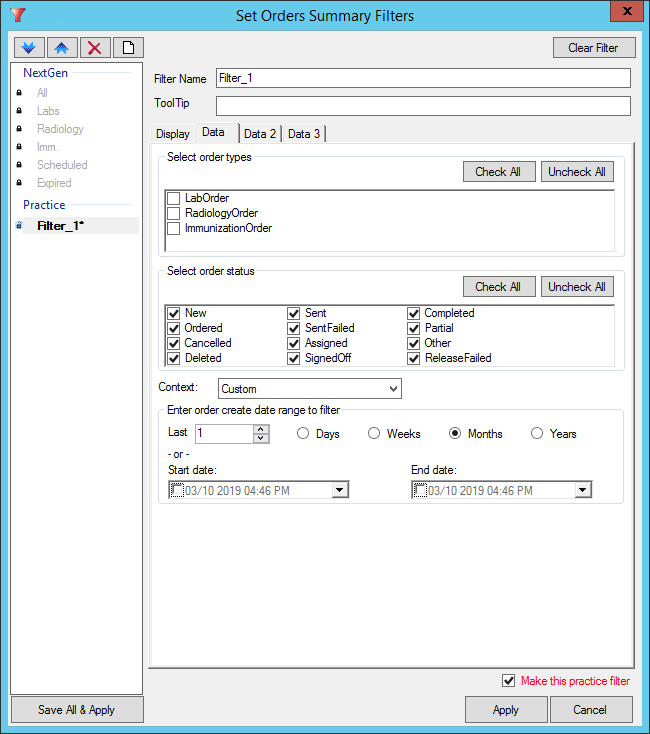Select the Expired filter in NextGen list
This screenshot has height=734, width=650.
(x=54, y=183)
